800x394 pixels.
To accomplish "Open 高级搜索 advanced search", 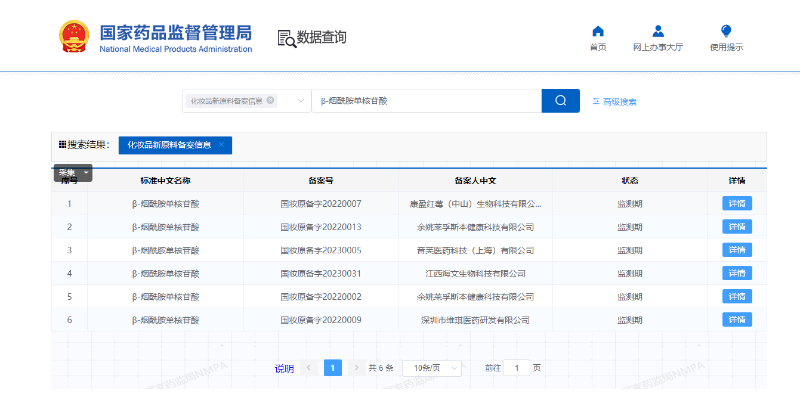I will pos(615,102).
